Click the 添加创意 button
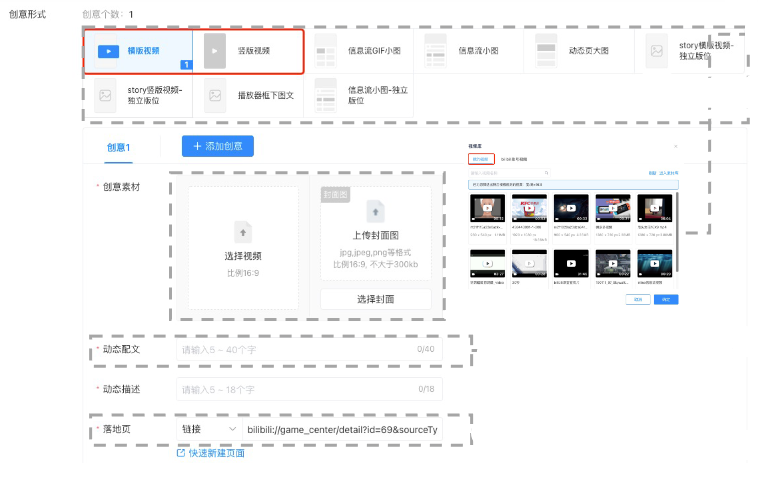762x484 pixels. point(218,146)
